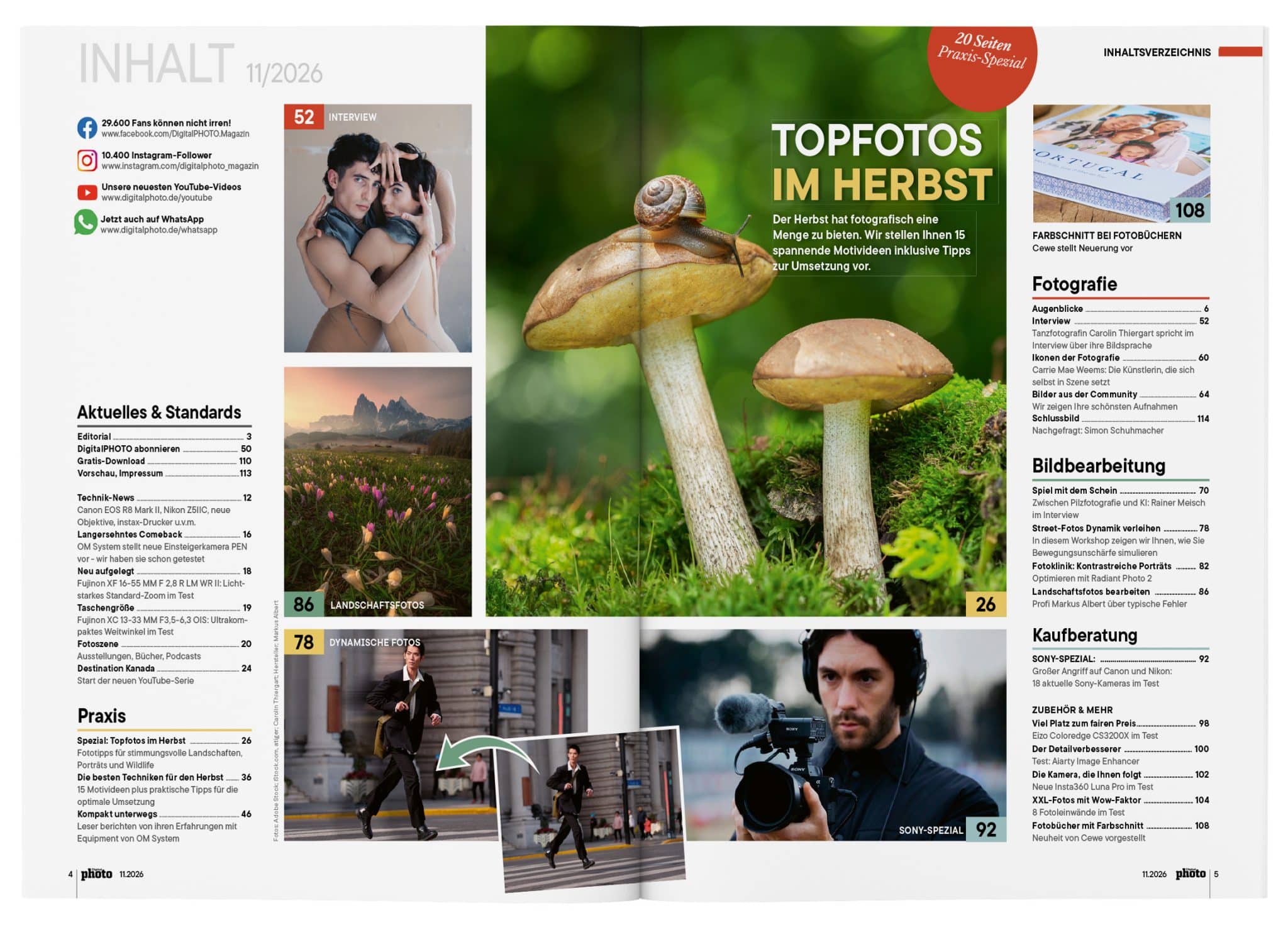1288x925 pixels.
Task: Open the instagram.com/digitalphoto_magazin link
Action: (180, 166)
